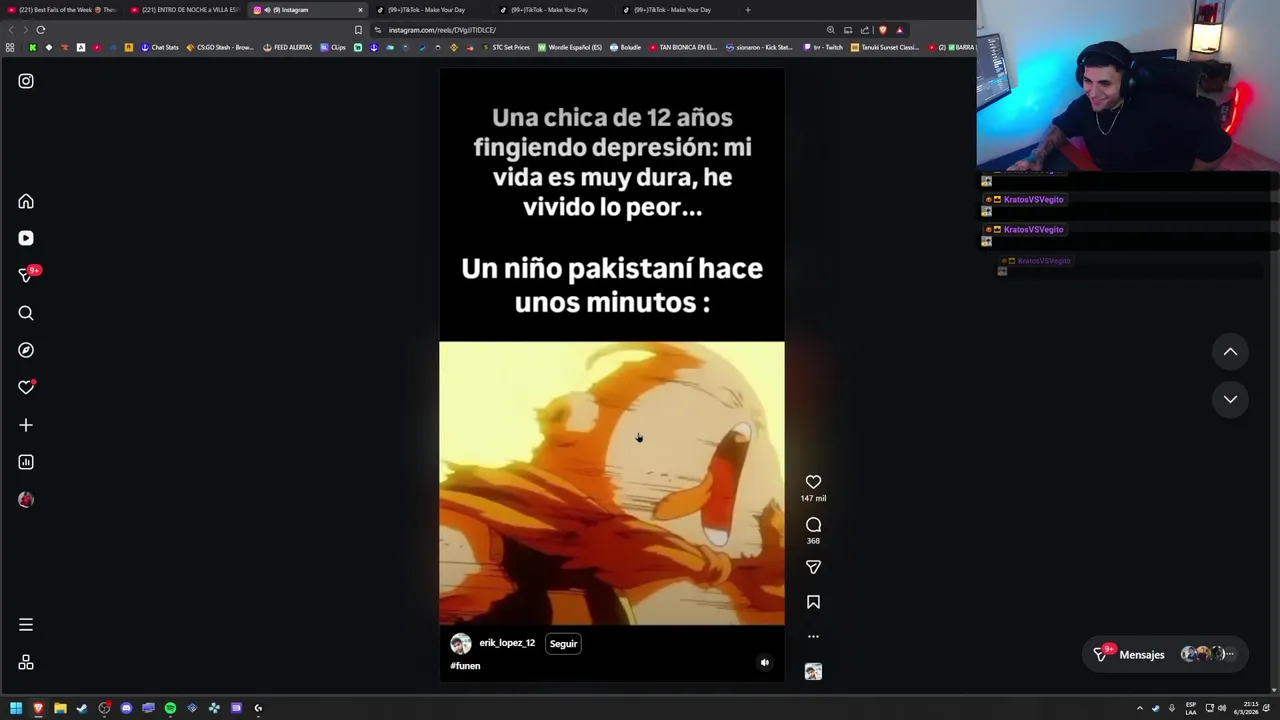
Task: Open the Windows Start menu
Action: (x=16, y=708)
